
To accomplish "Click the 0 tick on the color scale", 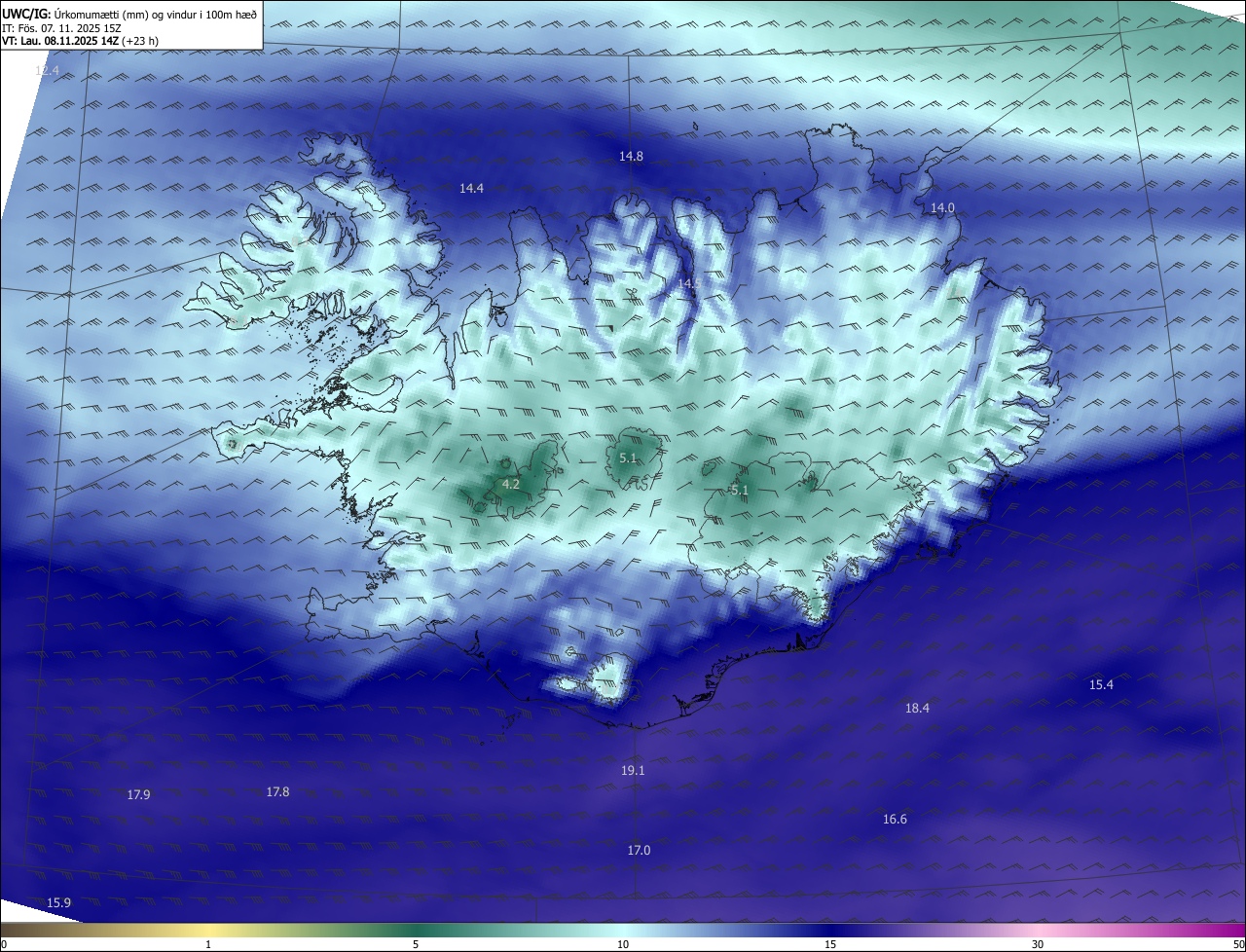I will click(4, 944).
